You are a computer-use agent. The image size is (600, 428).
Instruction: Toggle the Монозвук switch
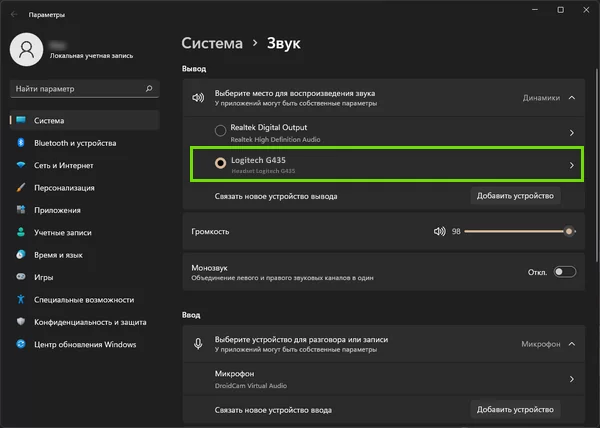tap(564, 271)
